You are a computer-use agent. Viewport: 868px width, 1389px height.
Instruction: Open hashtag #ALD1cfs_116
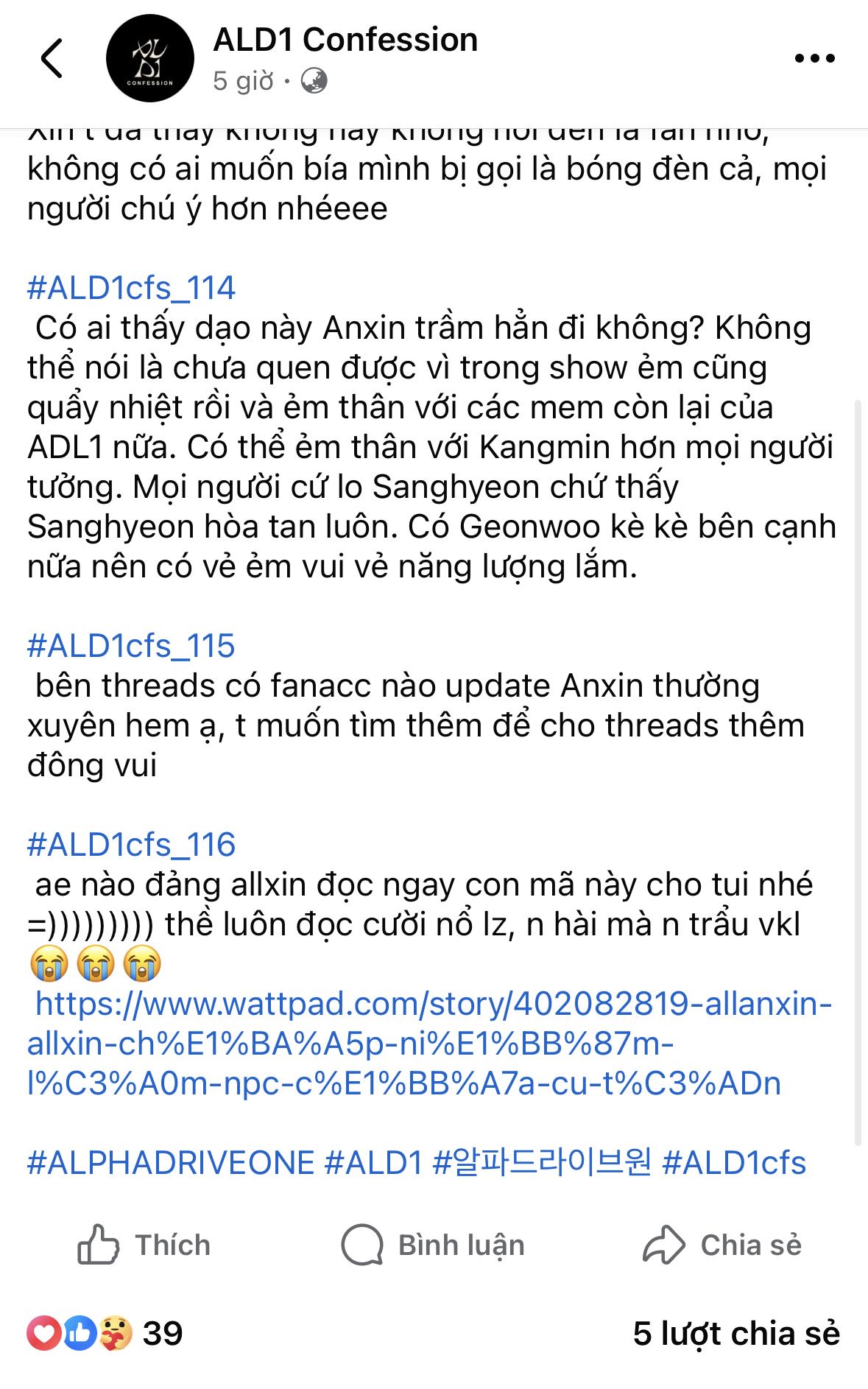(x=131, y=845)
